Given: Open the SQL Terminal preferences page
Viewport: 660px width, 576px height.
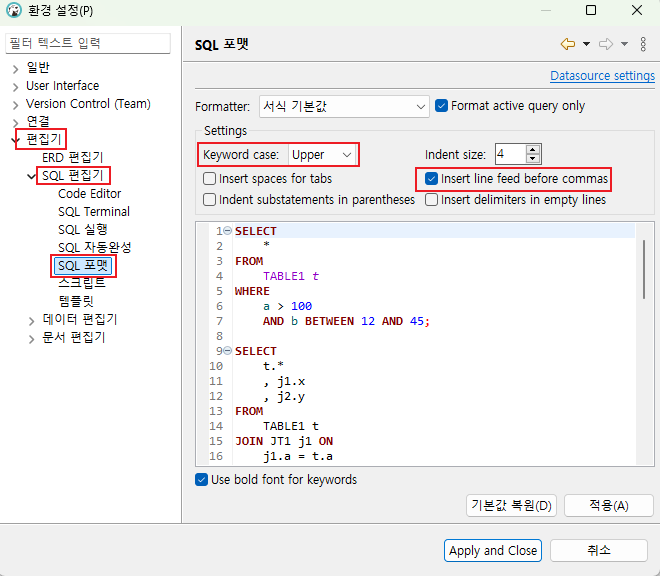Looking at the screenshot, I should click(x=94, y=211).
